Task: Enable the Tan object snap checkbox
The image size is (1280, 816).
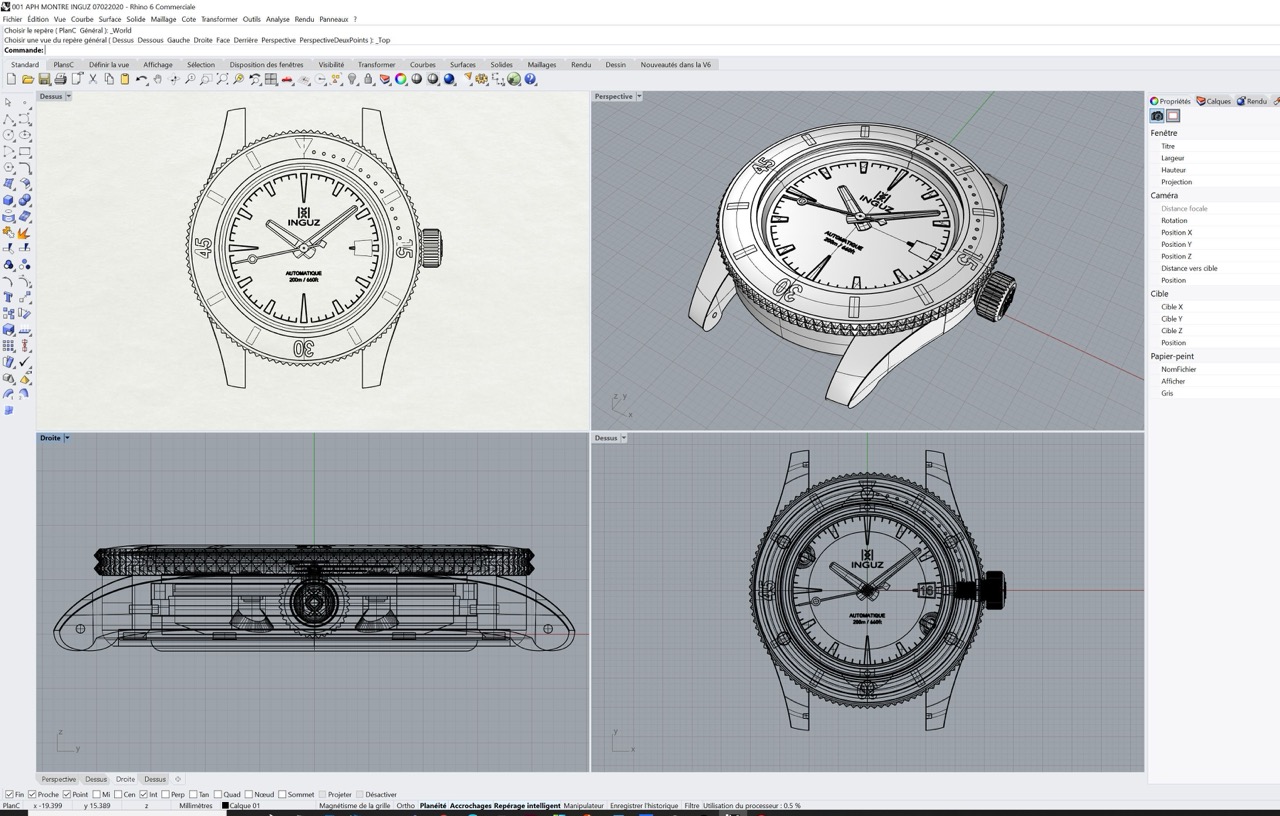Action: point(193,794)
